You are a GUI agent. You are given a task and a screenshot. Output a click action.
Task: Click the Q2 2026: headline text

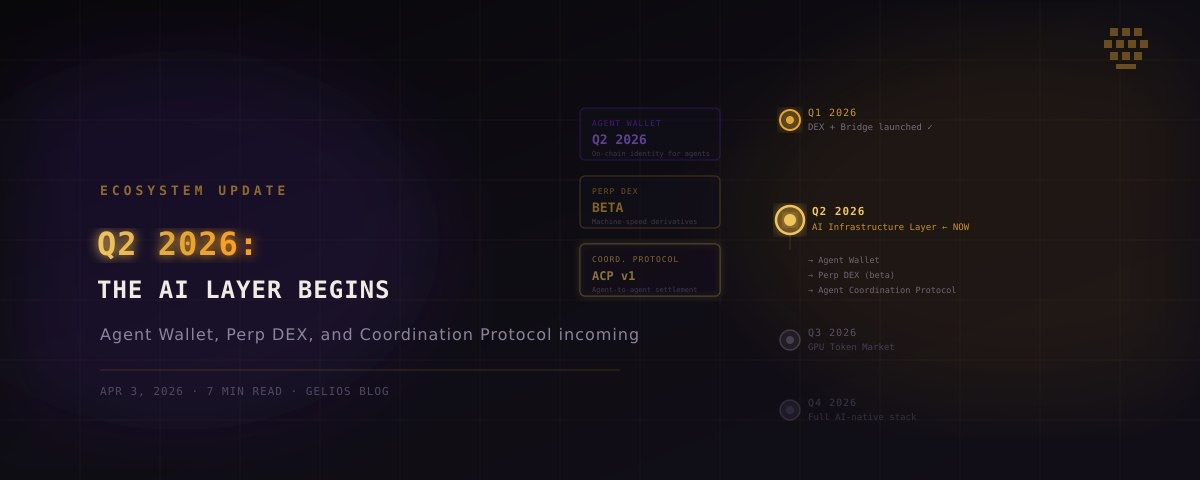pos(177,244)
